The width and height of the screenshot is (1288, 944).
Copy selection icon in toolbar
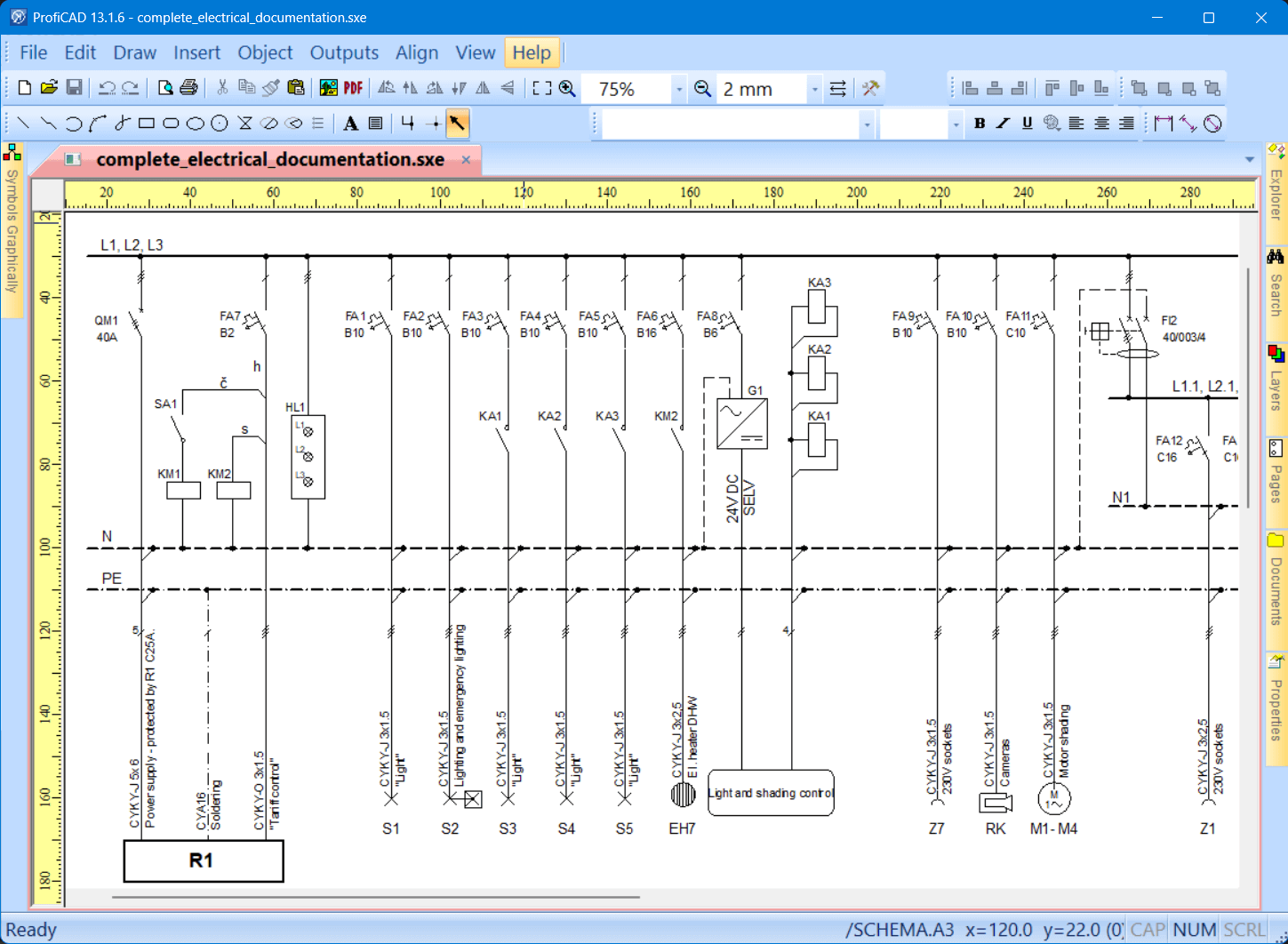tap(247, 88)
